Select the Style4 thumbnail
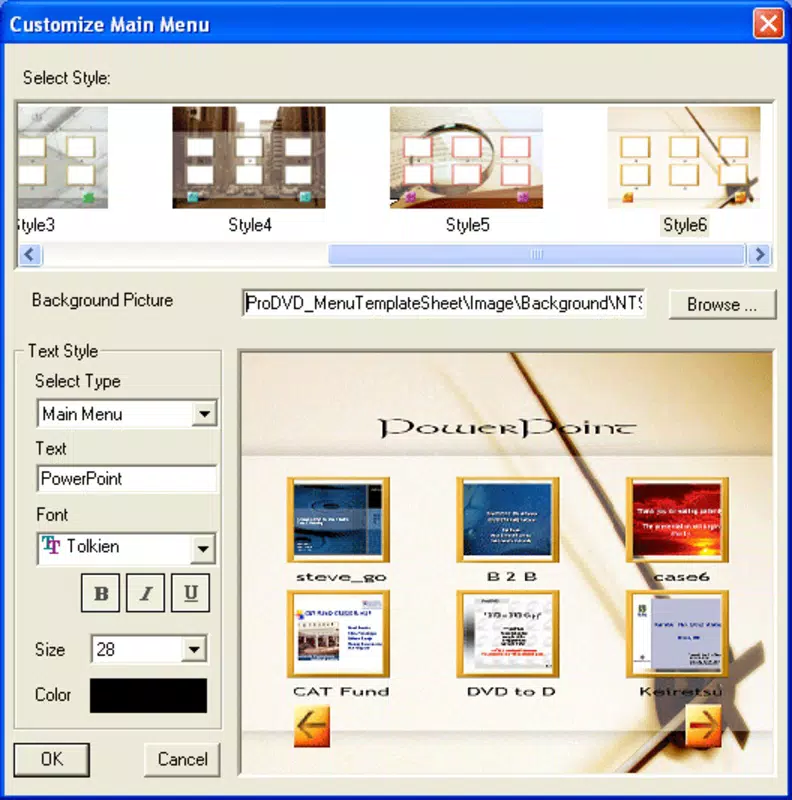792x800 pixels. (x=249, y=157)
